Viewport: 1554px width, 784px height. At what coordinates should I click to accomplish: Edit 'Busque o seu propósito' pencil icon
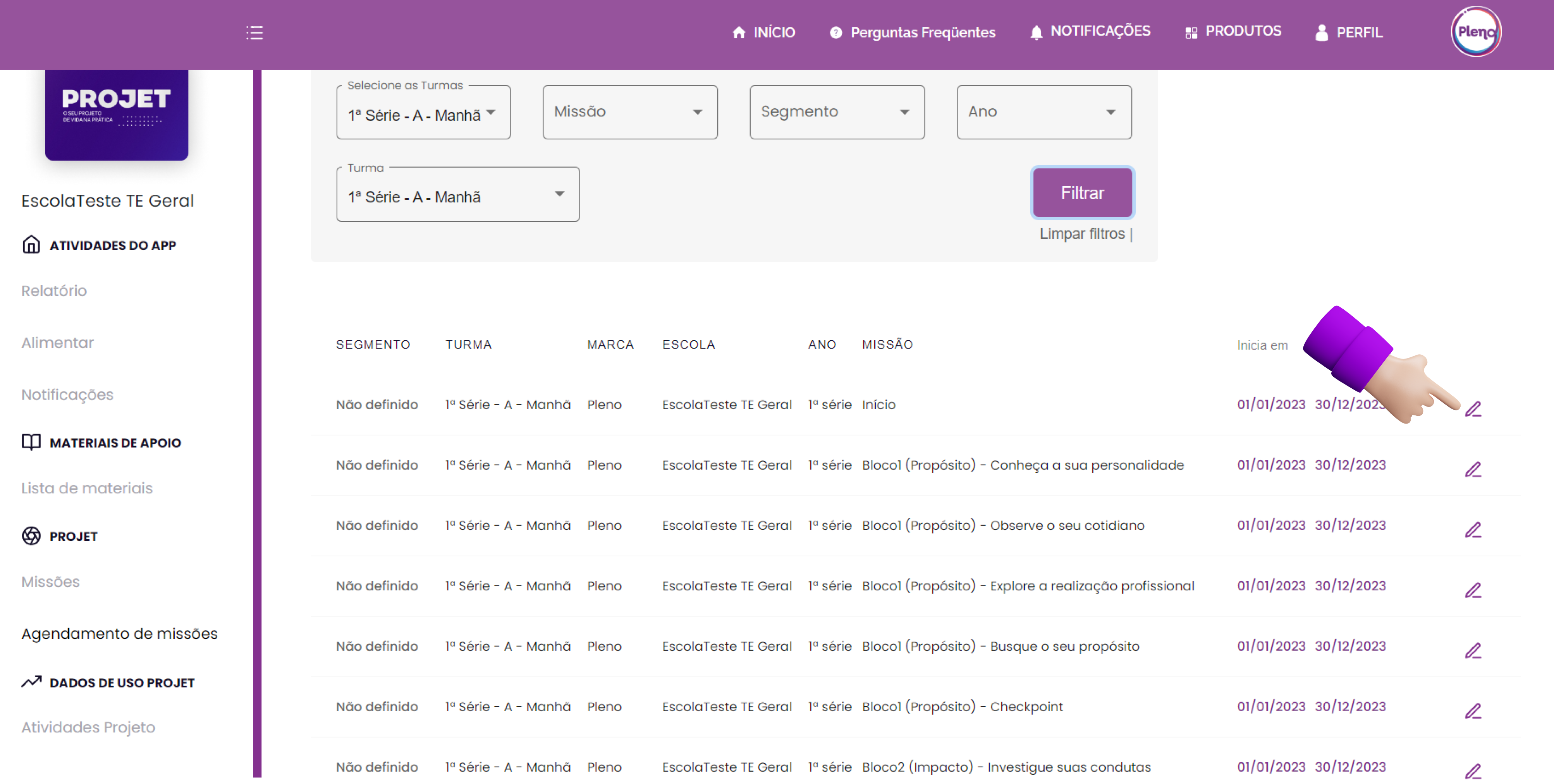click(x=1473, y=651)
